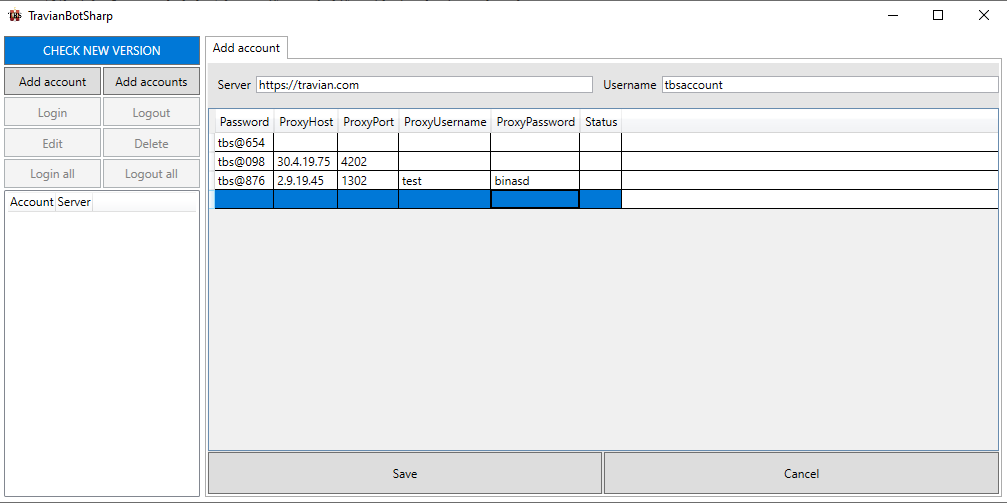The width and height of the screenshot is (1007, 503).
Task: Click the Logout all button
Action: tap(152, 173)
